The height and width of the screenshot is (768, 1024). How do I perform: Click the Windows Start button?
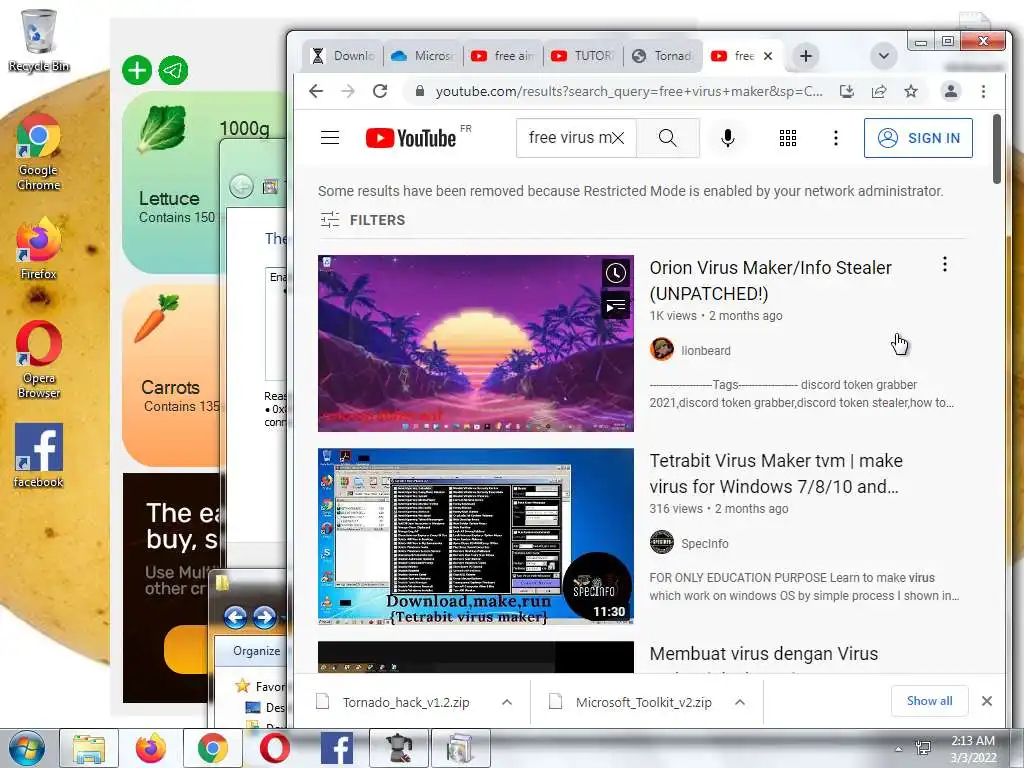pos(27,748)
